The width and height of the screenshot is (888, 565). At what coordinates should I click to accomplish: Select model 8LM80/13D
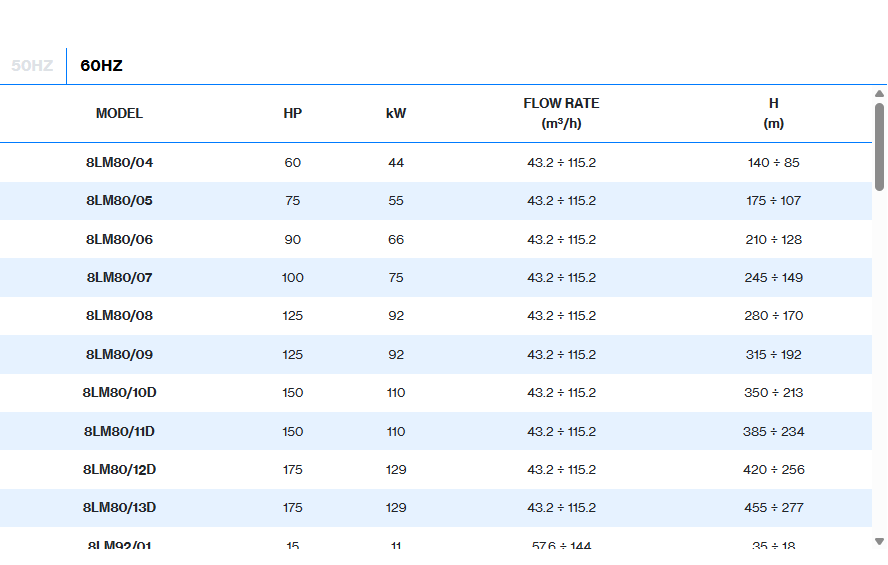pos(119,508)
